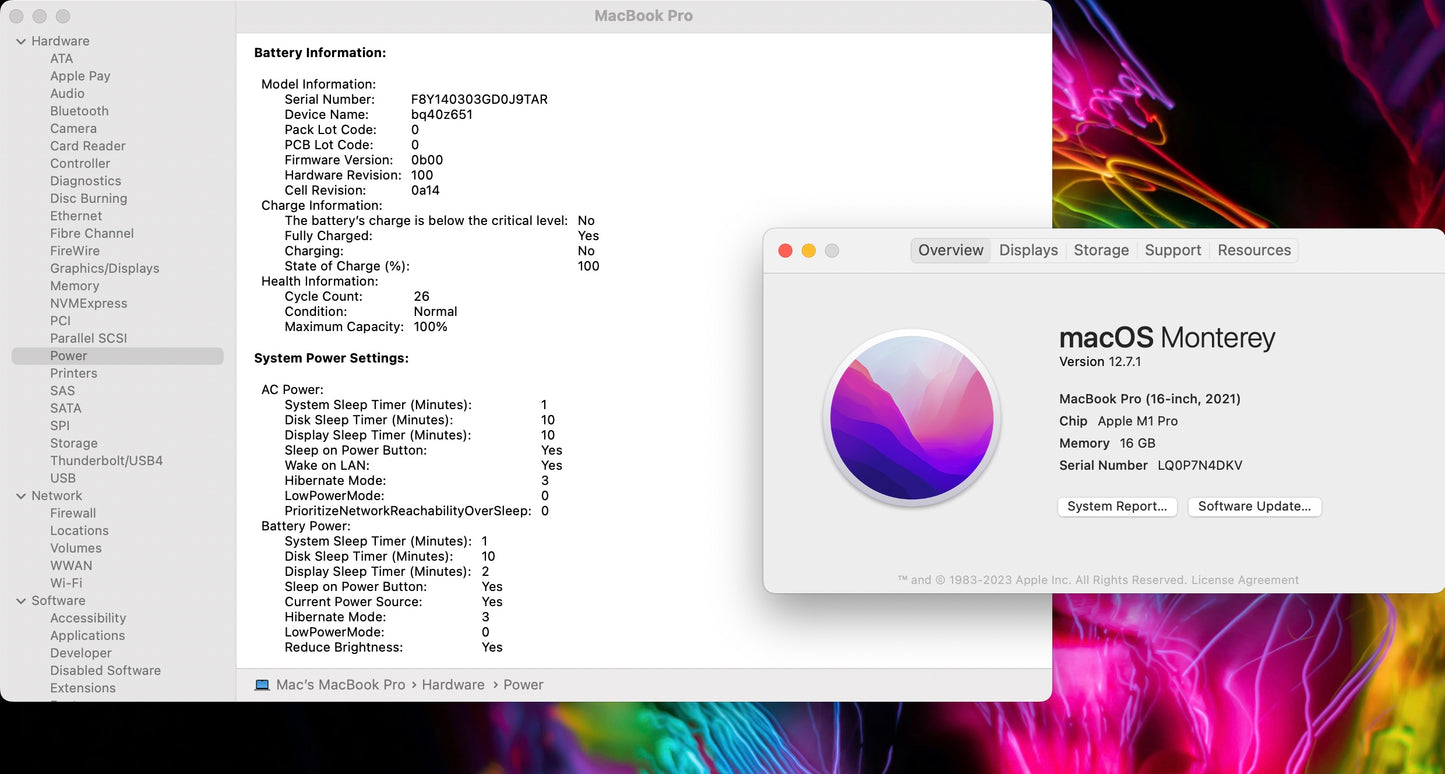Image resolution: width=1445 pixels, height=774 pixels.
Task: Select Disabled Software in the sidebar
Action: point(105,671)
